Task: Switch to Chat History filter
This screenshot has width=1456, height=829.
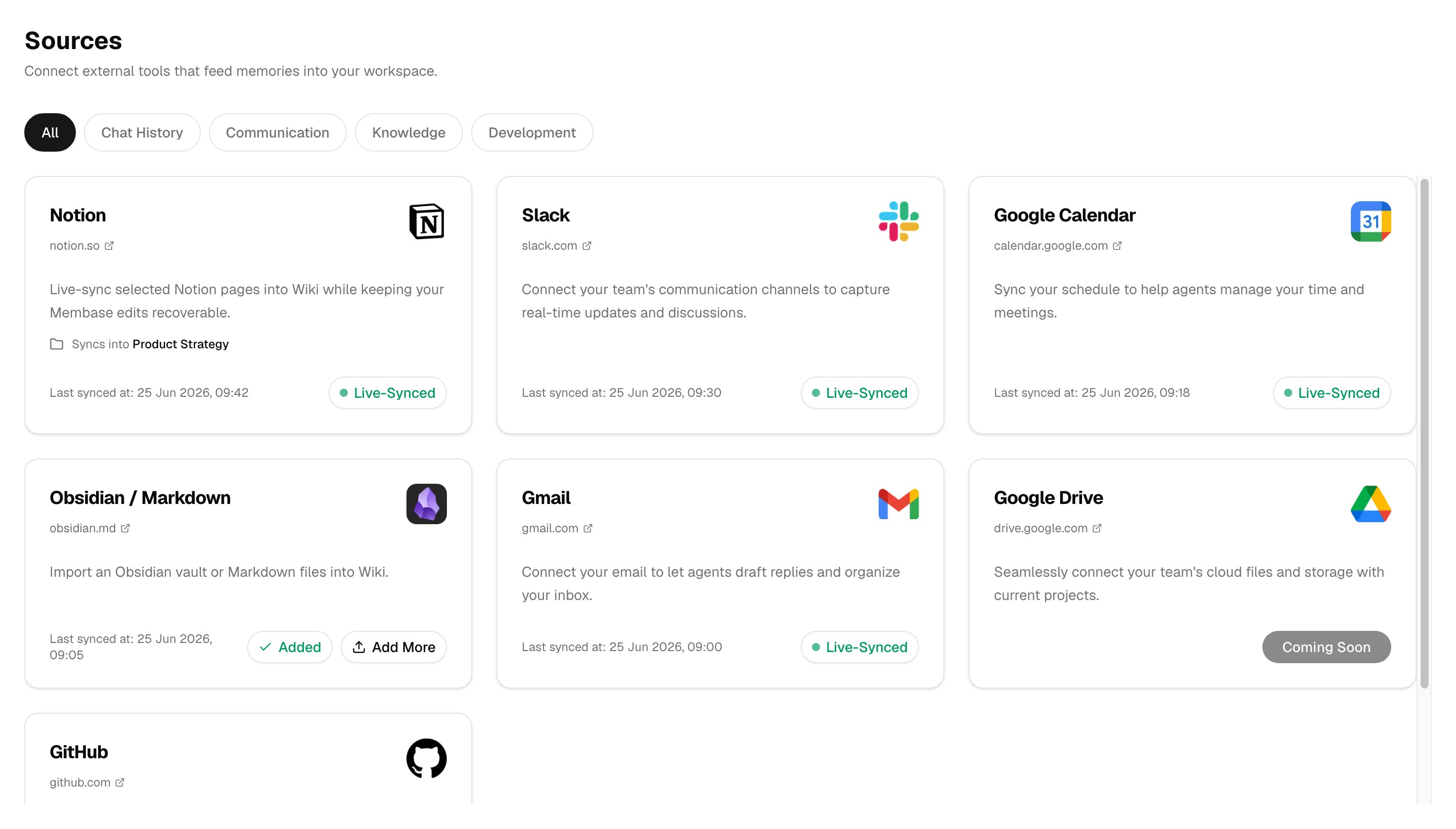Action: coord(142,132)
